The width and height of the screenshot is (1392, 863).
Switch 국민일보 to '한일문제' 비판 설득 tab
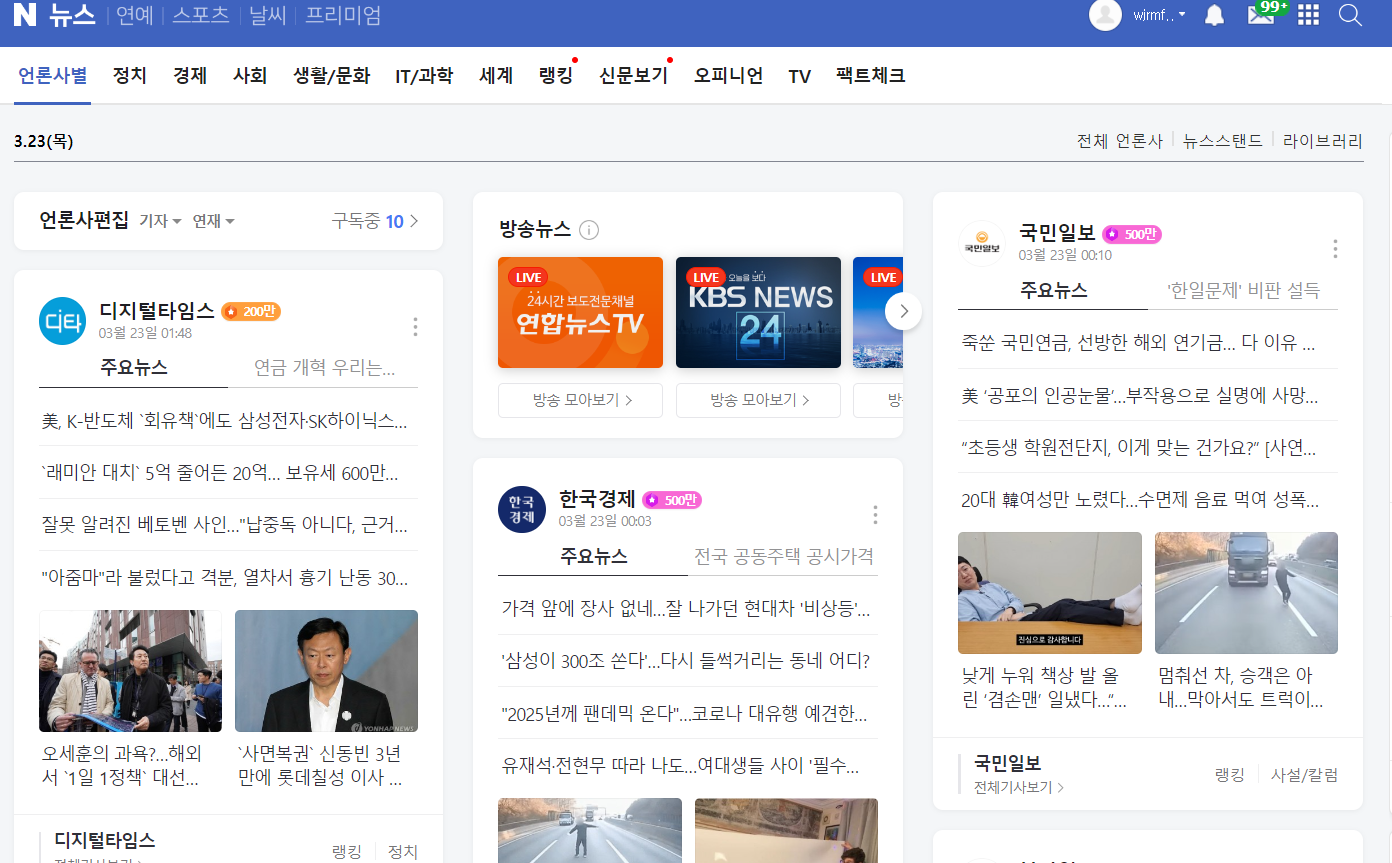(x=1244, y=290)
